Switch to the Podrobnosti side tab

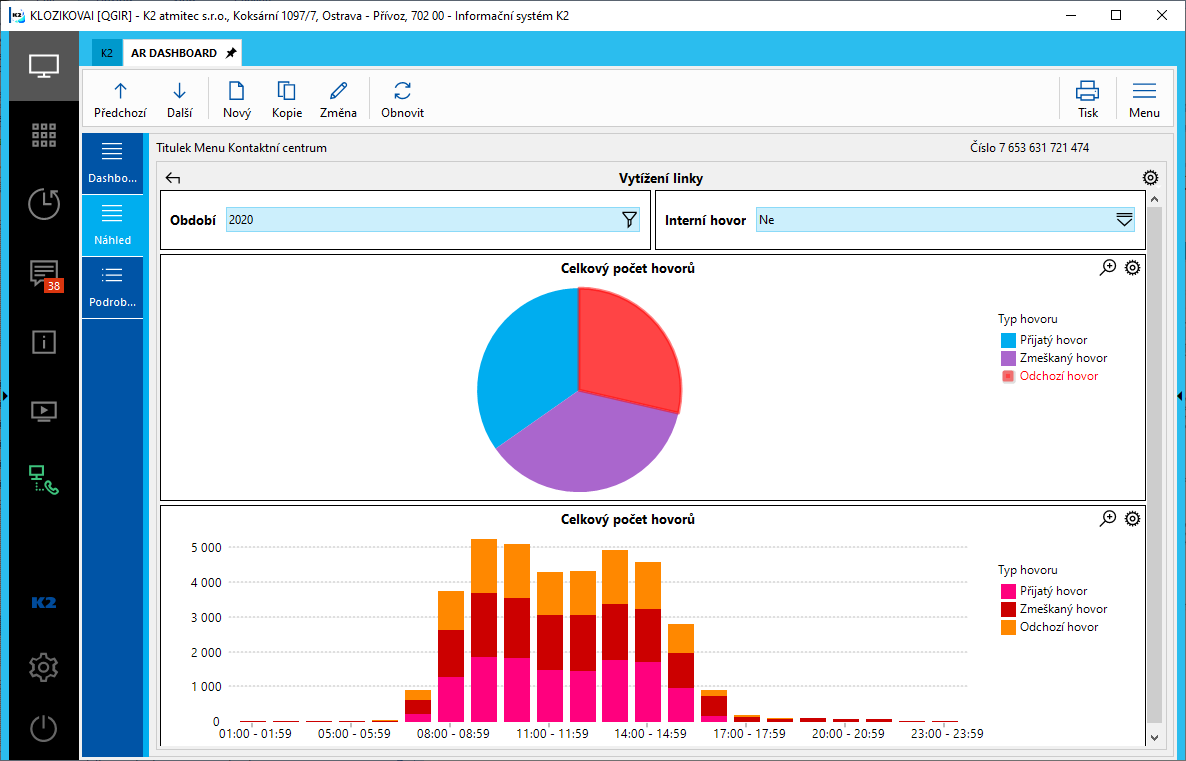(x=112, y=288)
